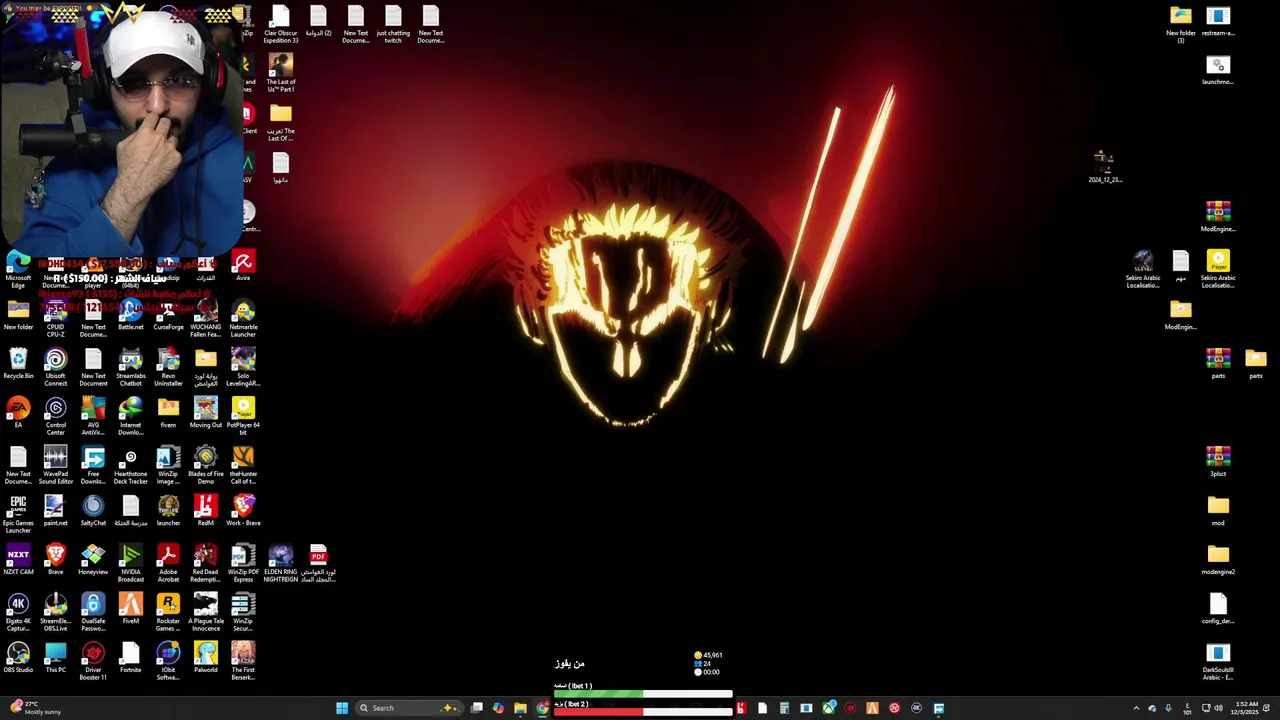Open CurseForge desktop icon

click(168, 315)
